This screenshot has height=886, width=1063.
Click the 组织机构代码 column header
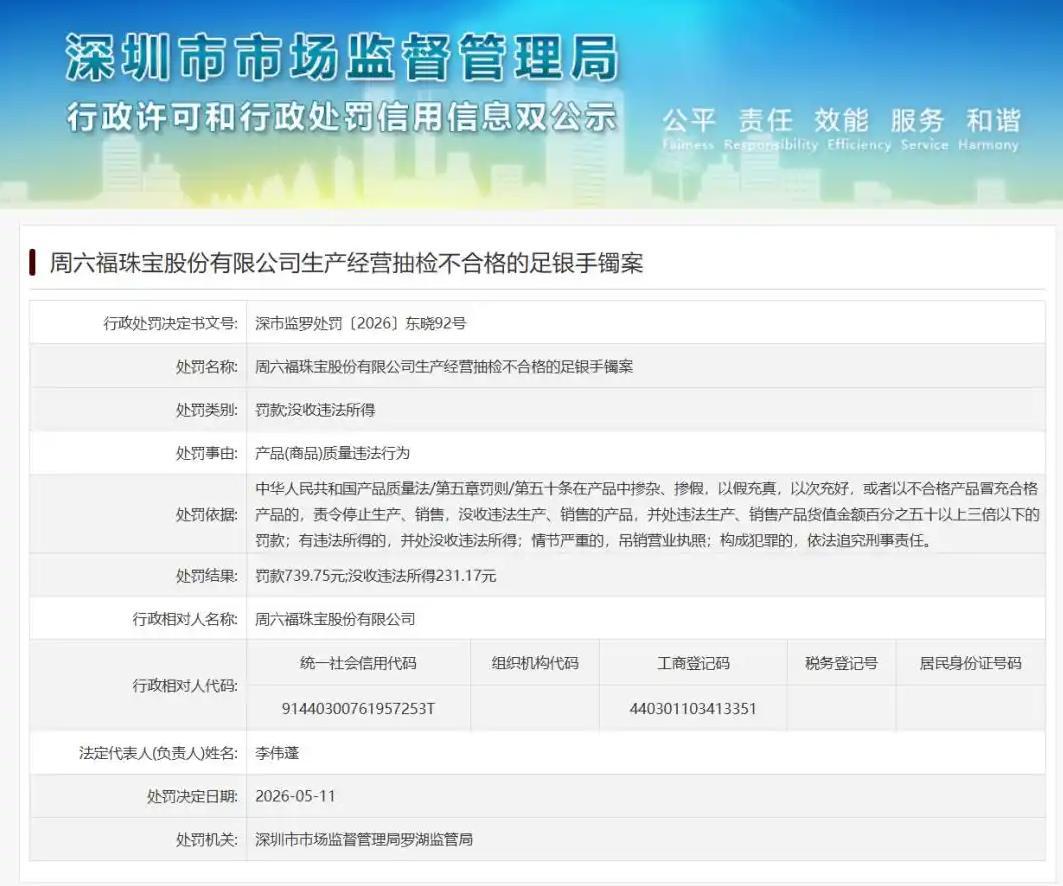535,663
